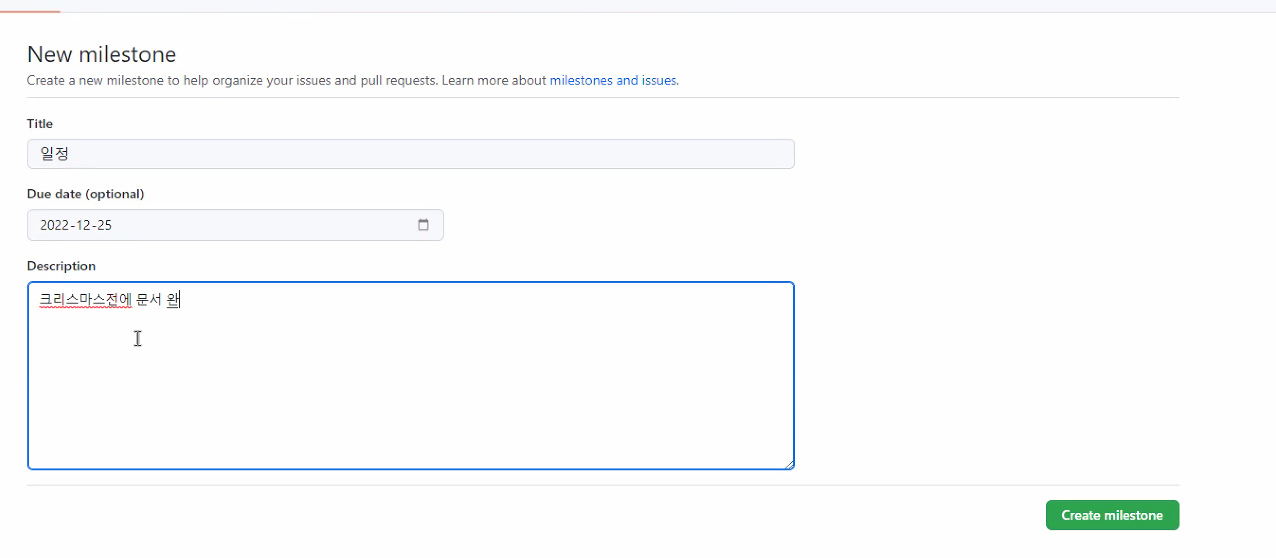Focus the Title input containing 일정
The height and width of the screenshot is (558, 1276).
411,154
